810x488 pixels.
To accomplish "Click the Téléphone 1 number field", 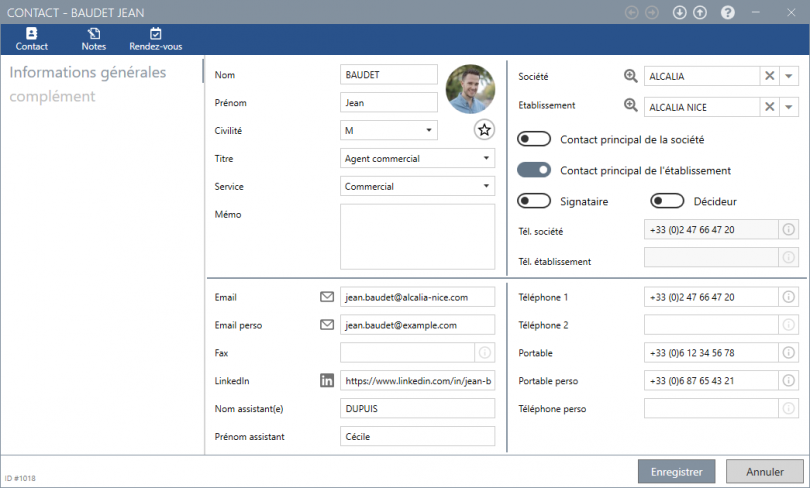I will pyautogui.click(x=711, y=296).
